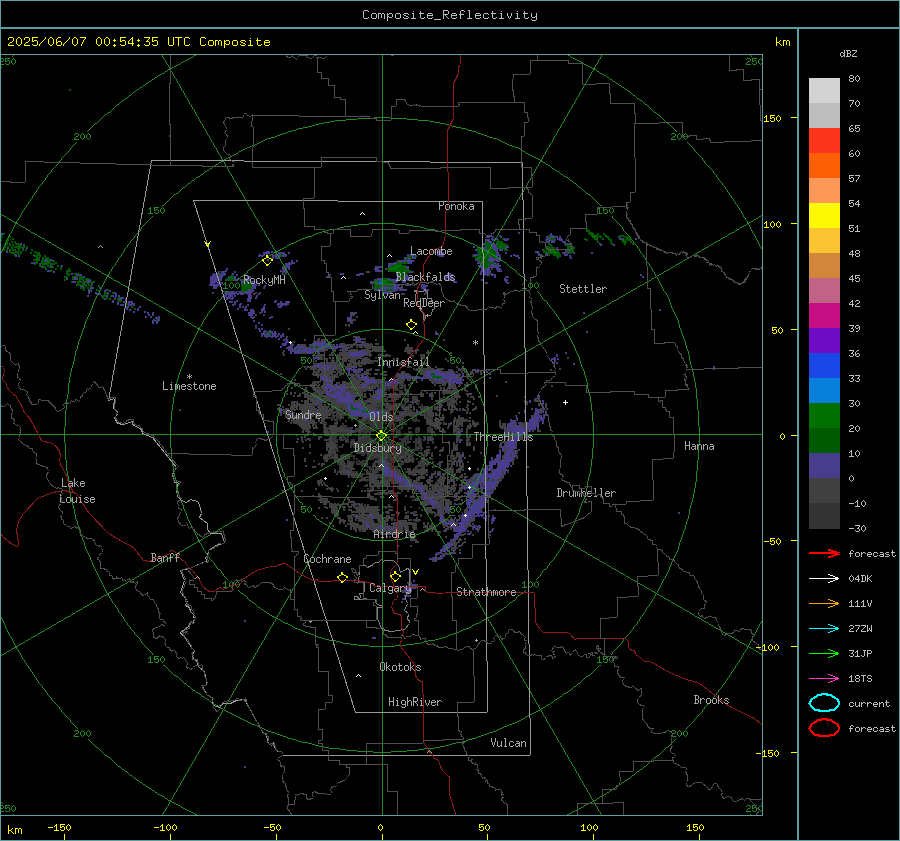This screenshot has height=841, width=900.
Task: Click the dBZ legend heading
Action: [848, 53]
